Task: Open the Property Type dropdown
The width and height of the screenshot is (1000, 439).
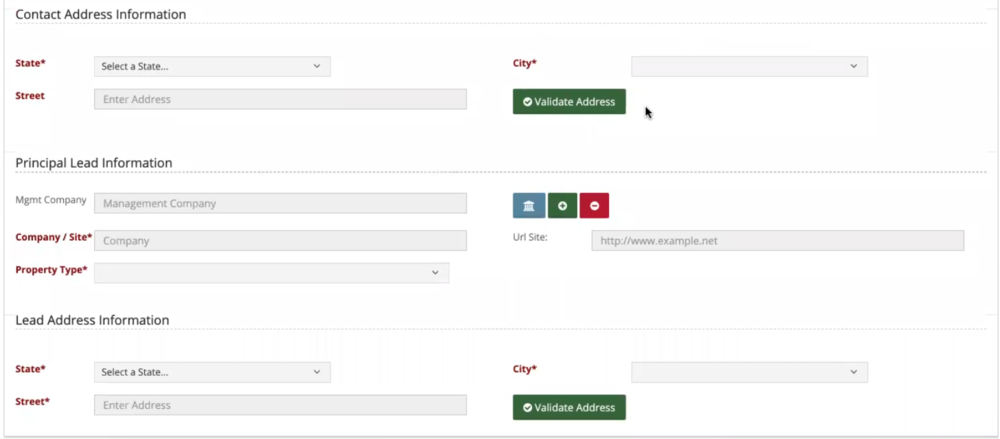Action: tap(271, 273)
